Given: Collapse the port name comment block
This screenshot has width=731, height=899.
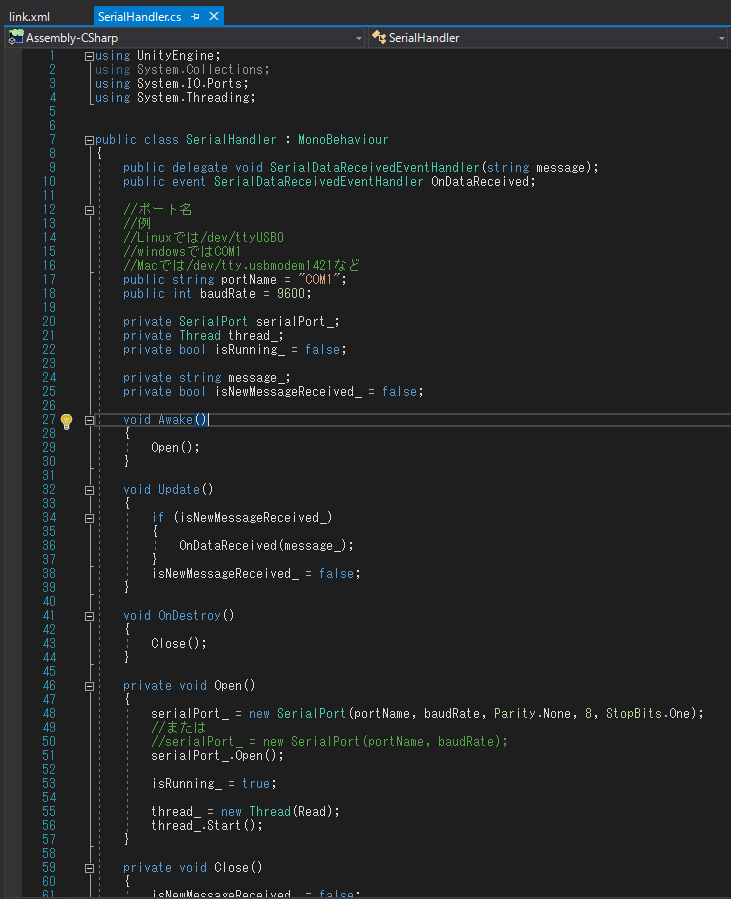Looking at the screenshot, I should pos(89,210).
